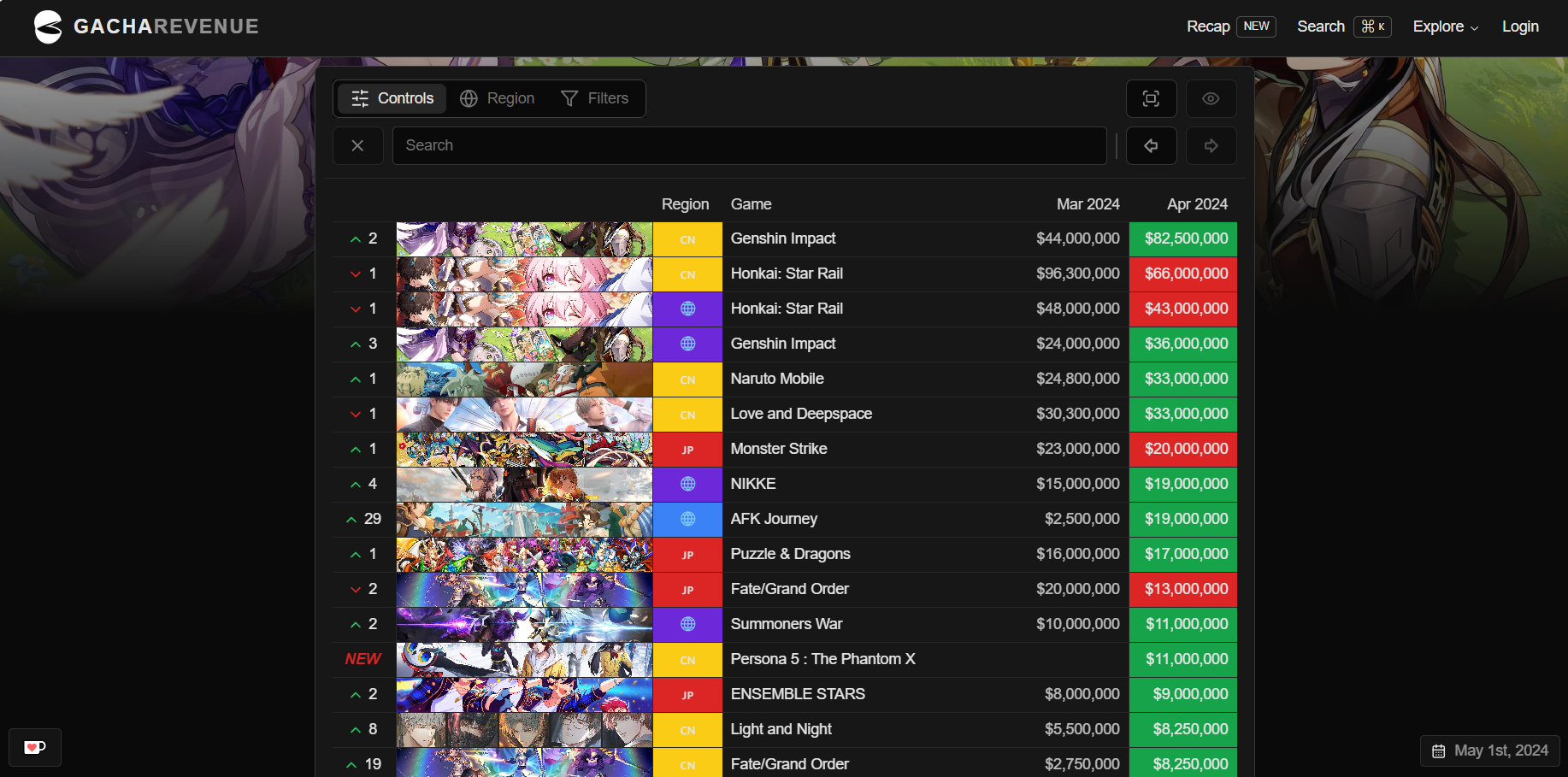The height and width of the screenshot is (777, 1568).
Task: Click the Login link
Action: [x=1520, y=26]
